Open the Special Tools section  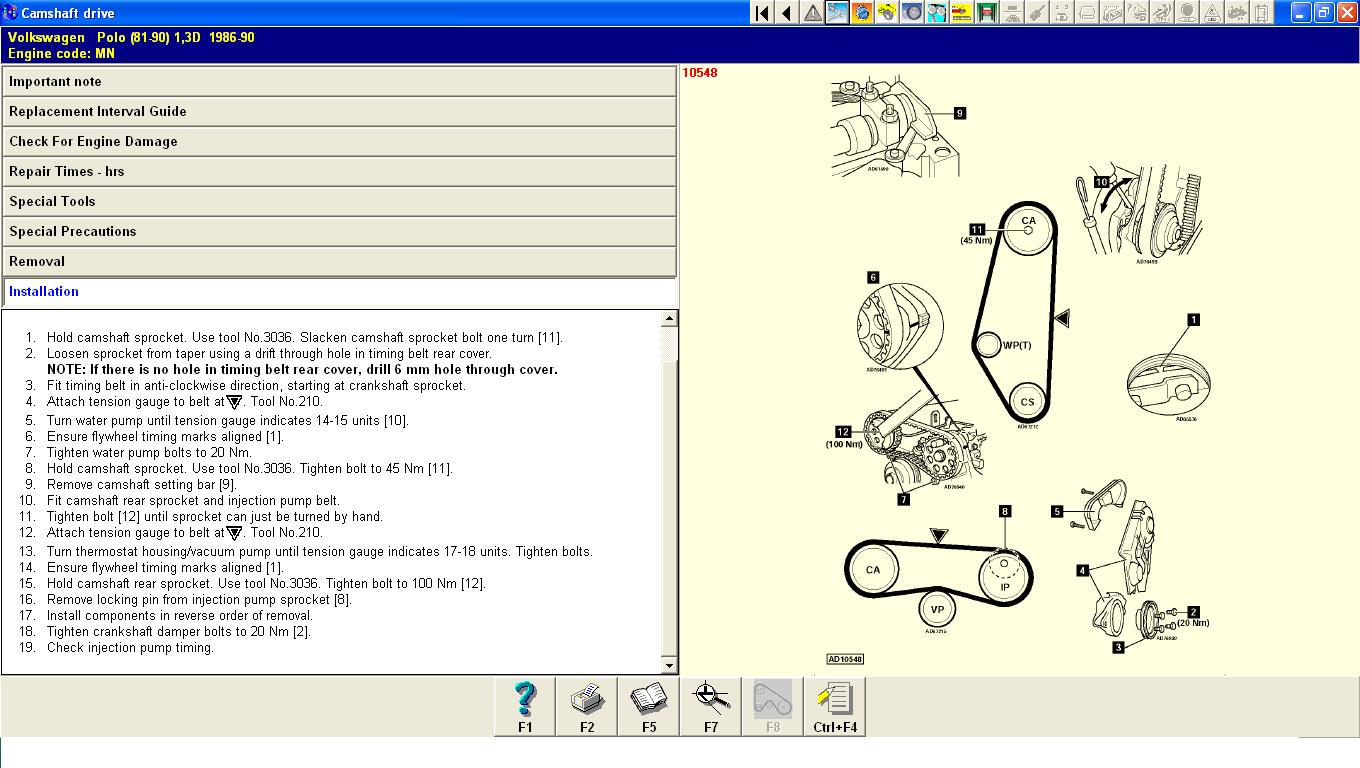coord(339,202)
